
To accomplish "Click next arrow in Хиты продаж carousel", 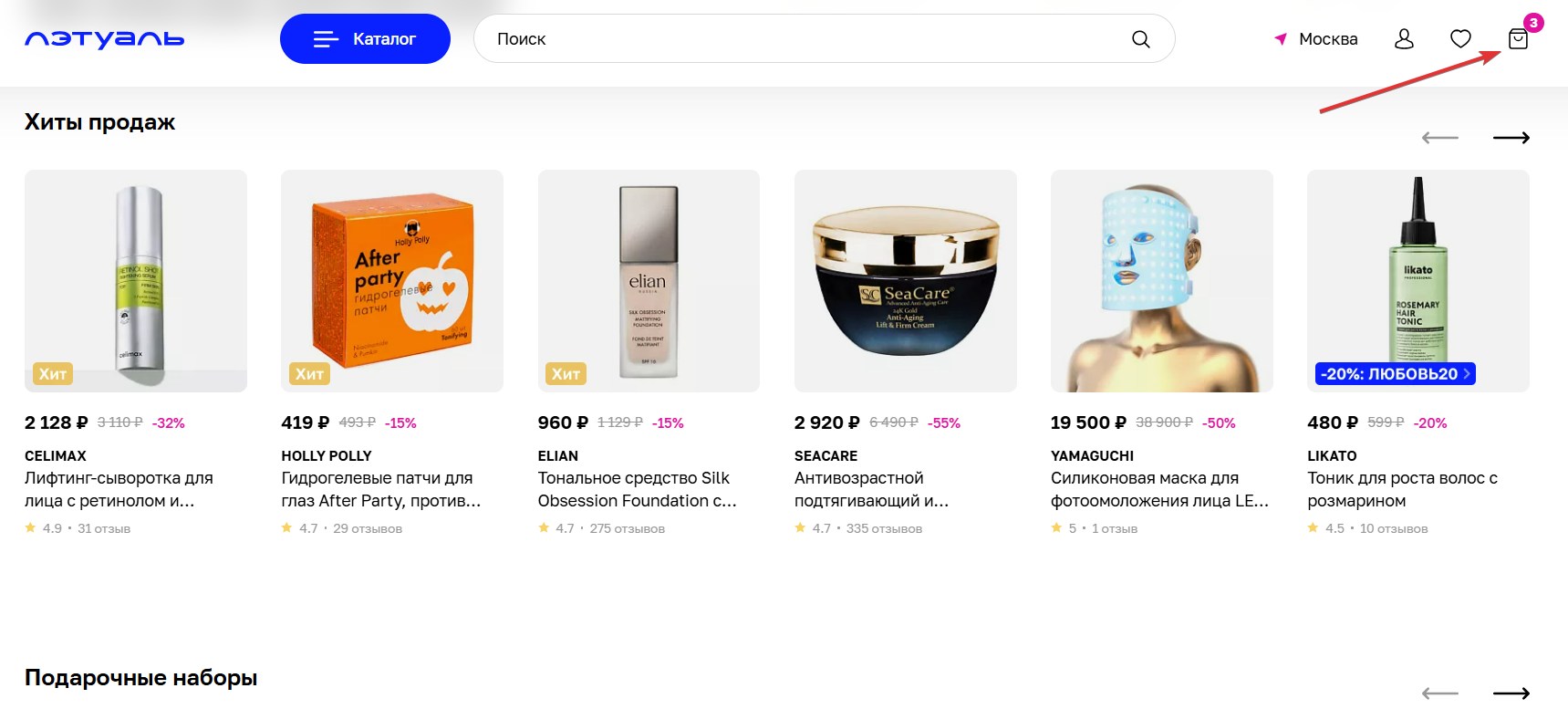I will coord(1511,138).
